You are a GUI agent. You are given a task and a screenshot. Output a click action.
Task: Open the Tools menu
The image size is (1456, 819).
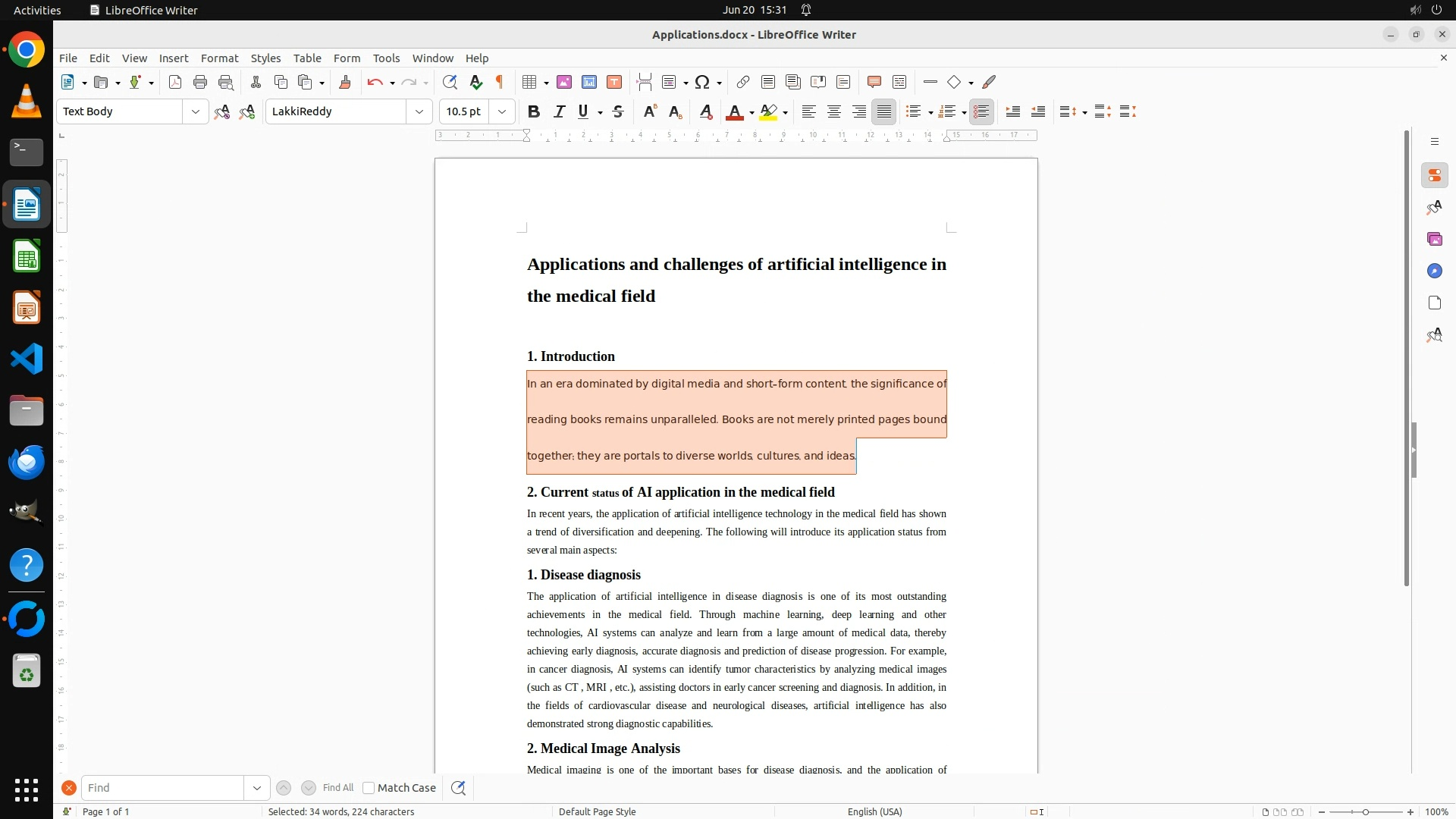tap(386, 58)
